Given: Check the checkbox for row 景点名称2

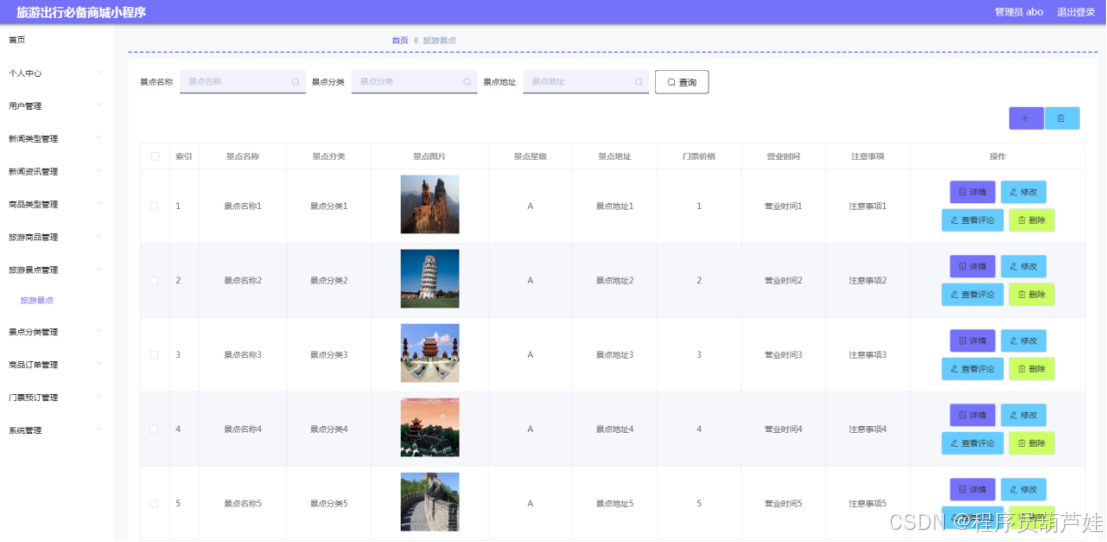Looking at the screenshot, I should (154, 280).
